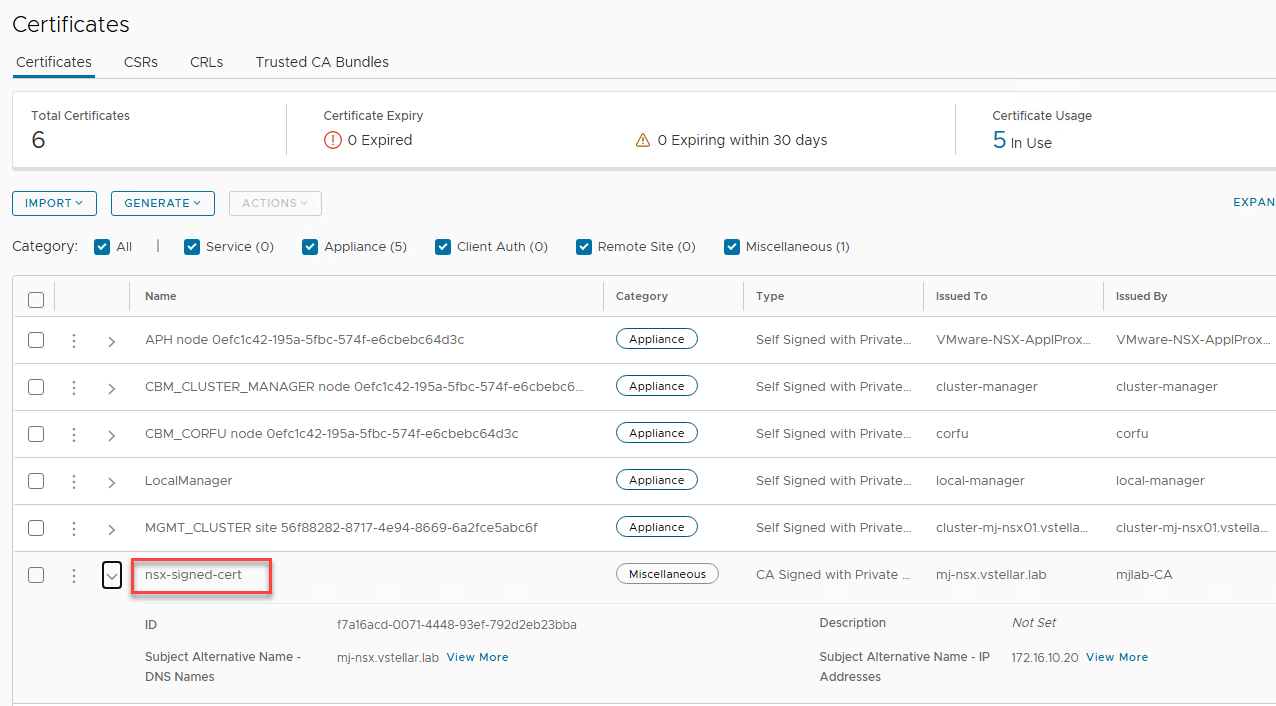Viewport: 1276px width, 706px height.
Task: Expand the LocalManager certificate row
Action: [112, 482]
